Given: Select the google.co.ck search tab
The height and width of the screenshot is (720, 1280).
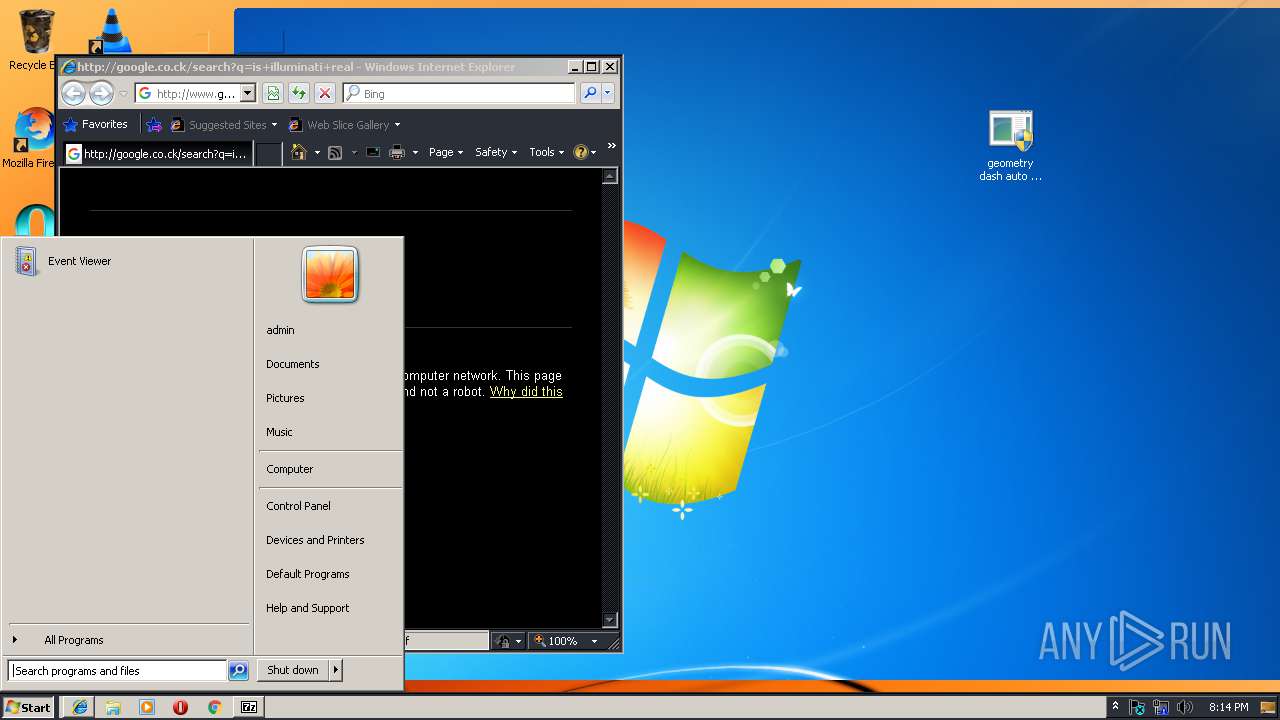Looking at the screenshot, I should coord(157,154).
